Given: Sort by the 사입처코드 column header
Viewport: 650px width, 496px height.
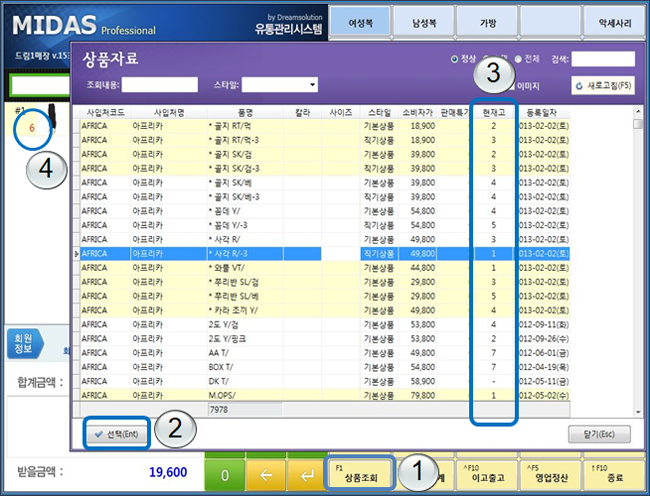Looking at the screenshot, I should [x=105, y=112].
